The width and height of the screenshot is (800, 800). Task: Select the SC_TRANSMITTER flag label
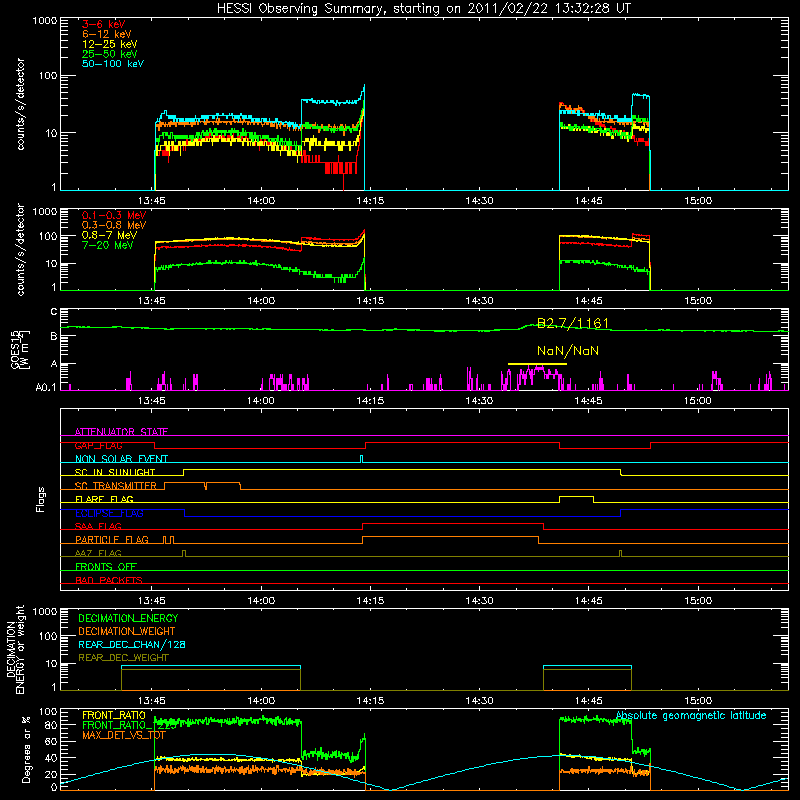pos(116,486)
